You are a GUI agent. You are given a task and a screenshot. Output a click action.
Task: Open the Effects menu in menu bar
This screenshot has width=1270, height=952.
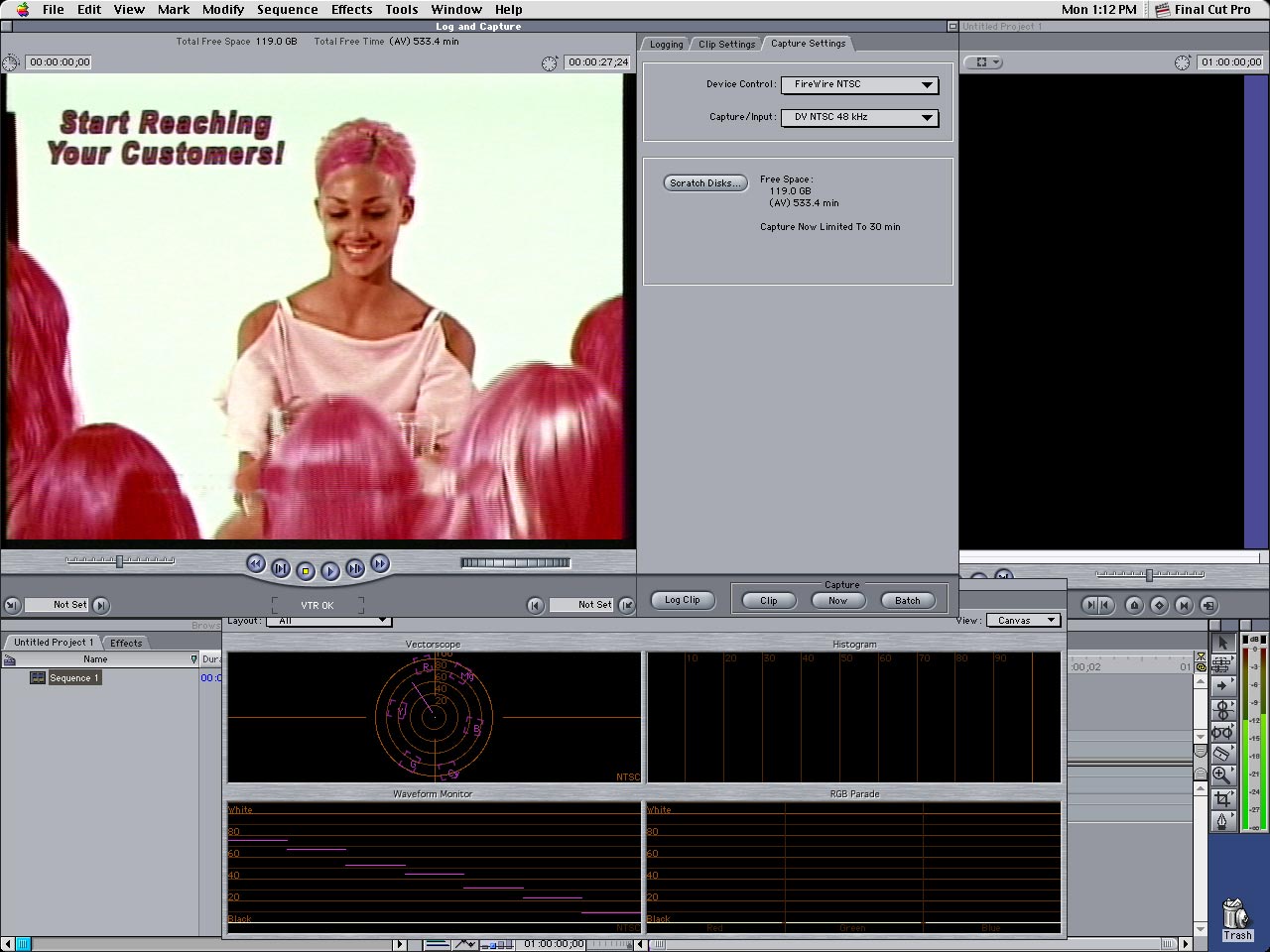coord(351,9)
